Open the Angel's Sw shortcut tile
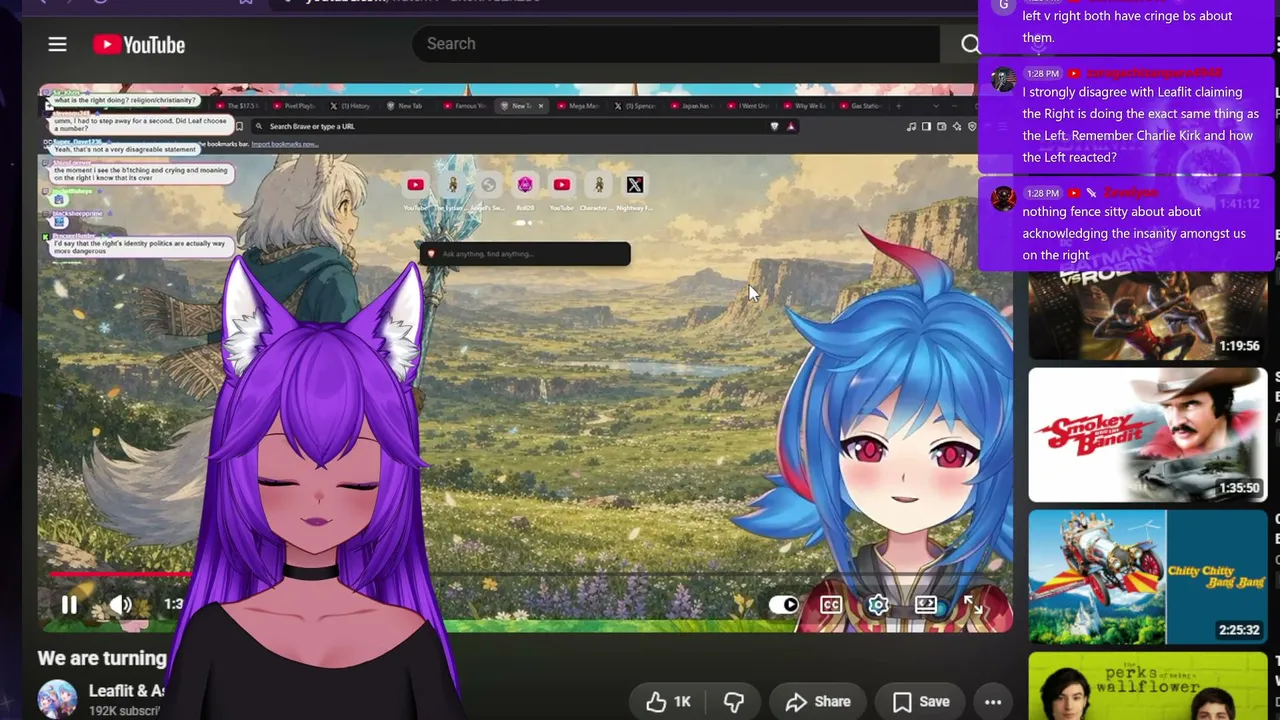 (x=488, y=185)
